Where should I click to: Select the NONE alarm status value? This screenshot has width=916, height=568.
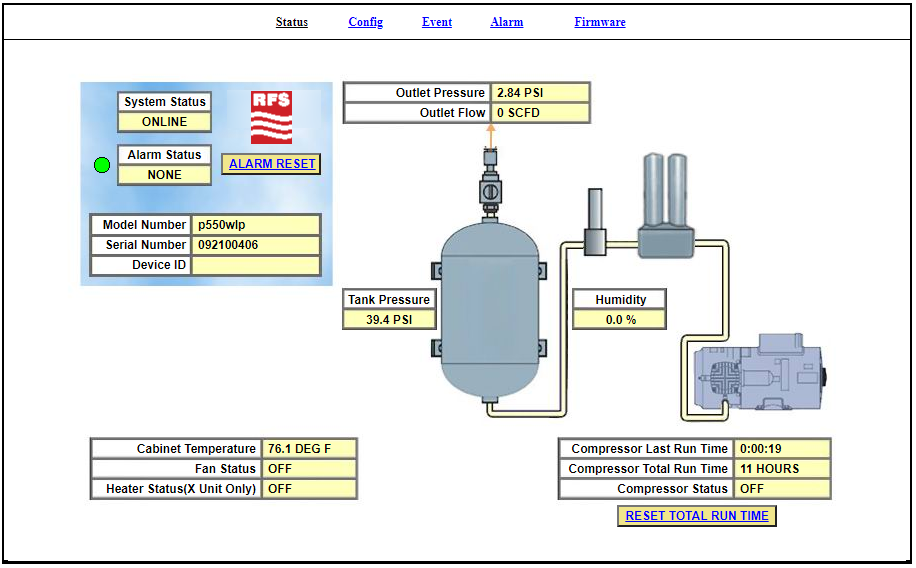(164, 175)
